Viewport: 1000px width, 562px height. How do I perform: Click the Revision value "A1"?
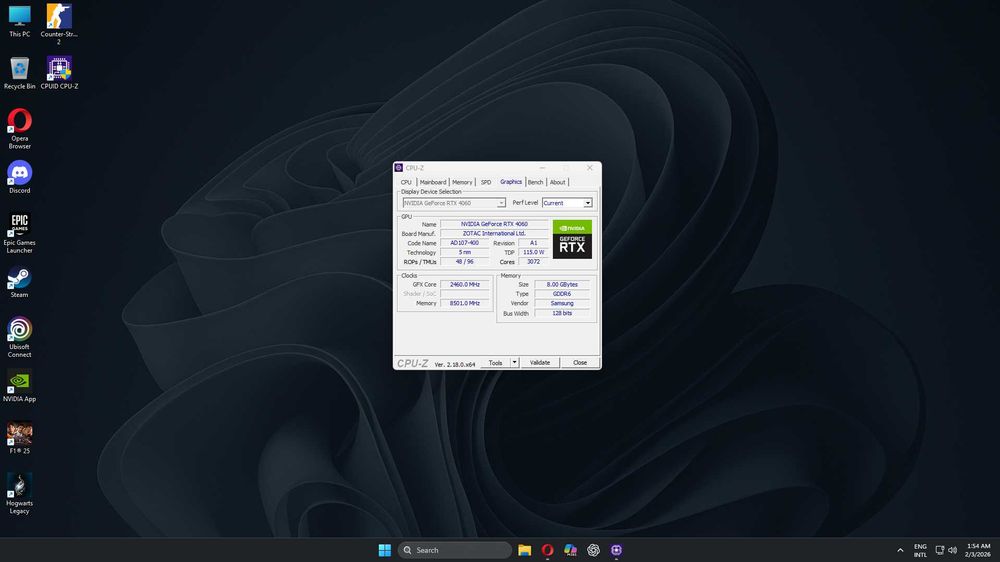tap(533, 243)
